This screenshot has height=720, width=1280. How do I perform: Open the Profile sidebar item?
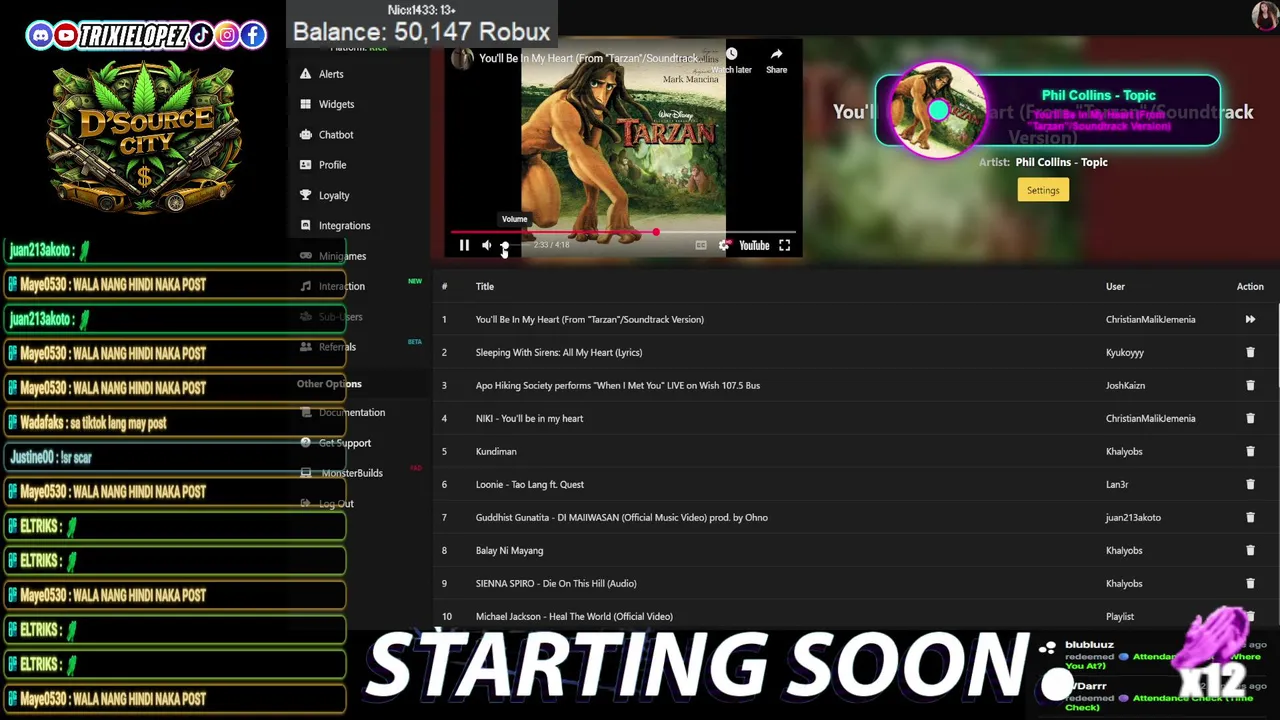[332, 165]
